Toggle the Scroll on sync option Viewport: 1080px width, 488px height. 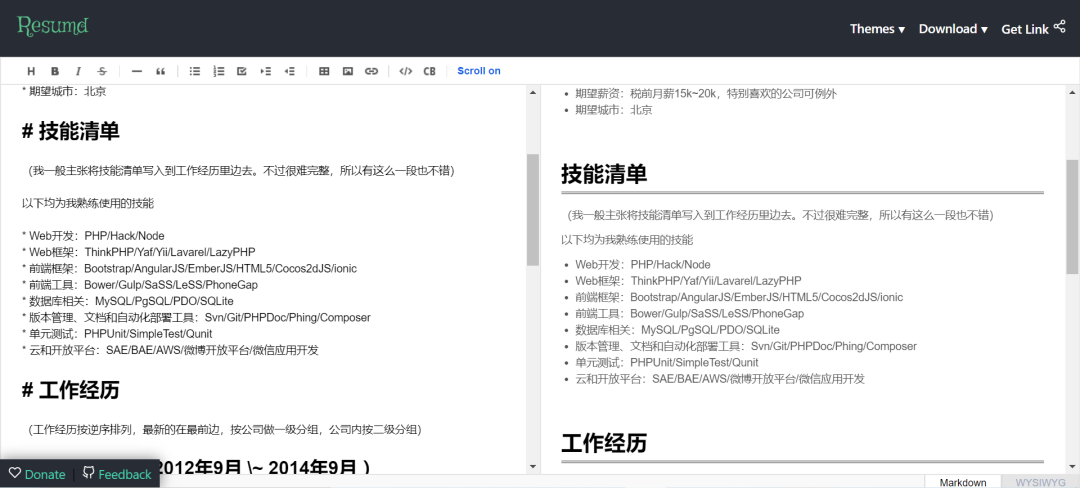click(479, 71)
